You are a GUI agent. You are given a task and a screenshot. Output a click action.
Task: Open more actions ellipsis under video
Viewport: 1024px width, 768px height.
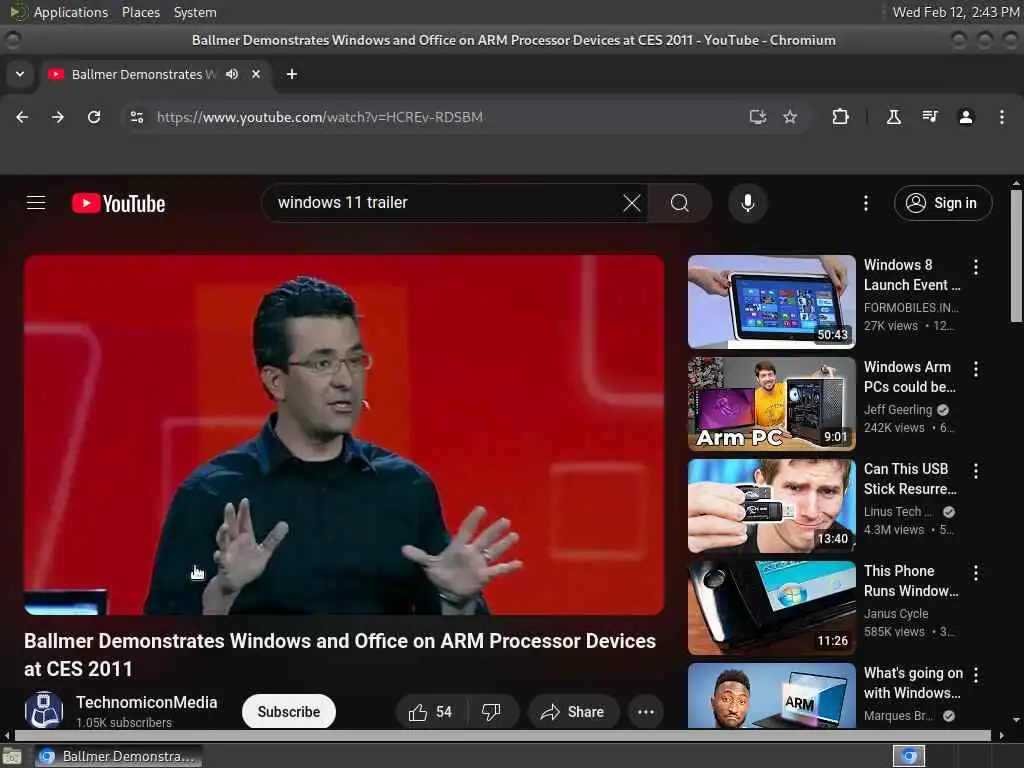click(646, 712)
